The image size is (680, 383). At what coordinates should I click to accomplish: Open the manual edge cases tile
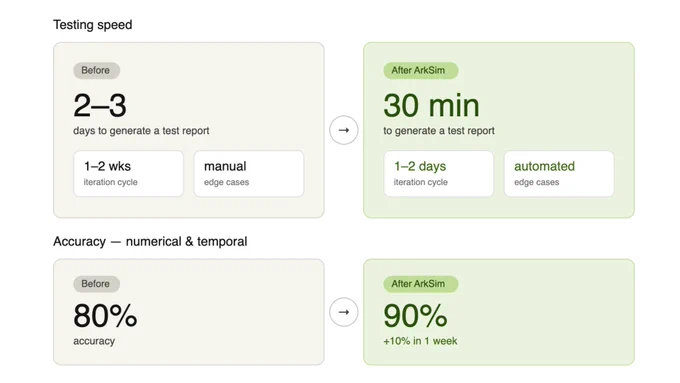coord(249,173)
